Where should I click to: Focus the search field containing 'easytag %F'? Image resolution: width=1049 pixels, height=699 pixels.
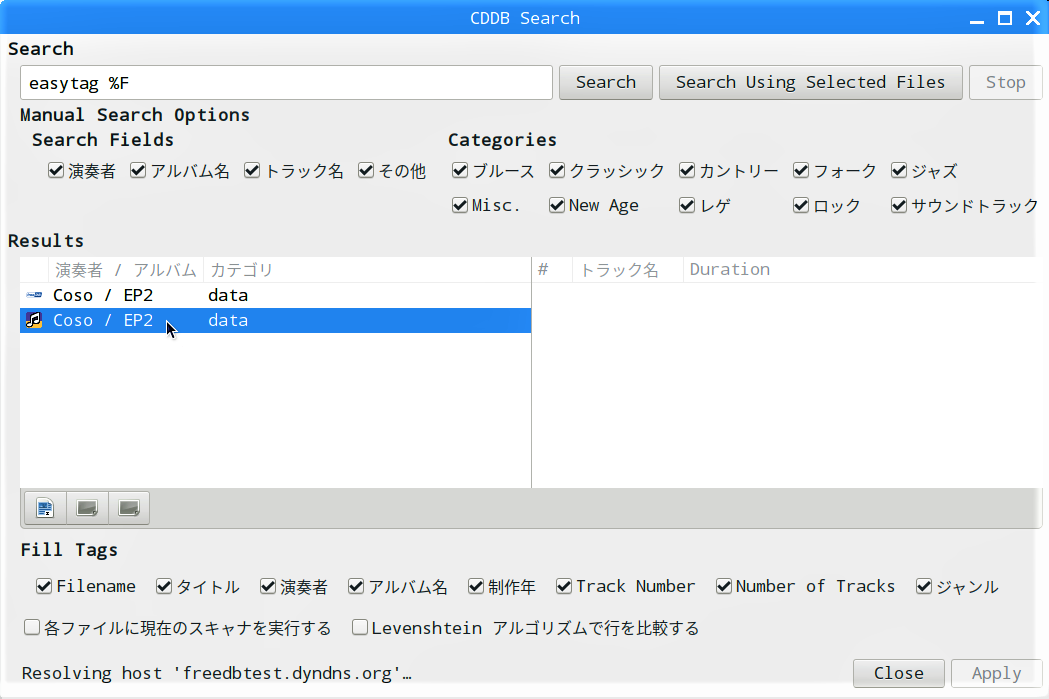click(286, 83)
